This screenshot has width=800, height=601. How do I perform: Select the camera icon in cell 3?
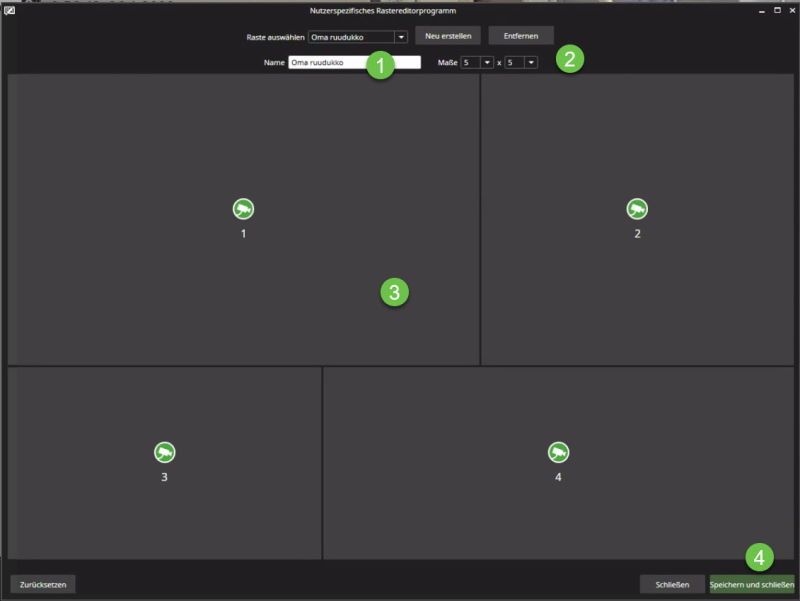(165, 452)
